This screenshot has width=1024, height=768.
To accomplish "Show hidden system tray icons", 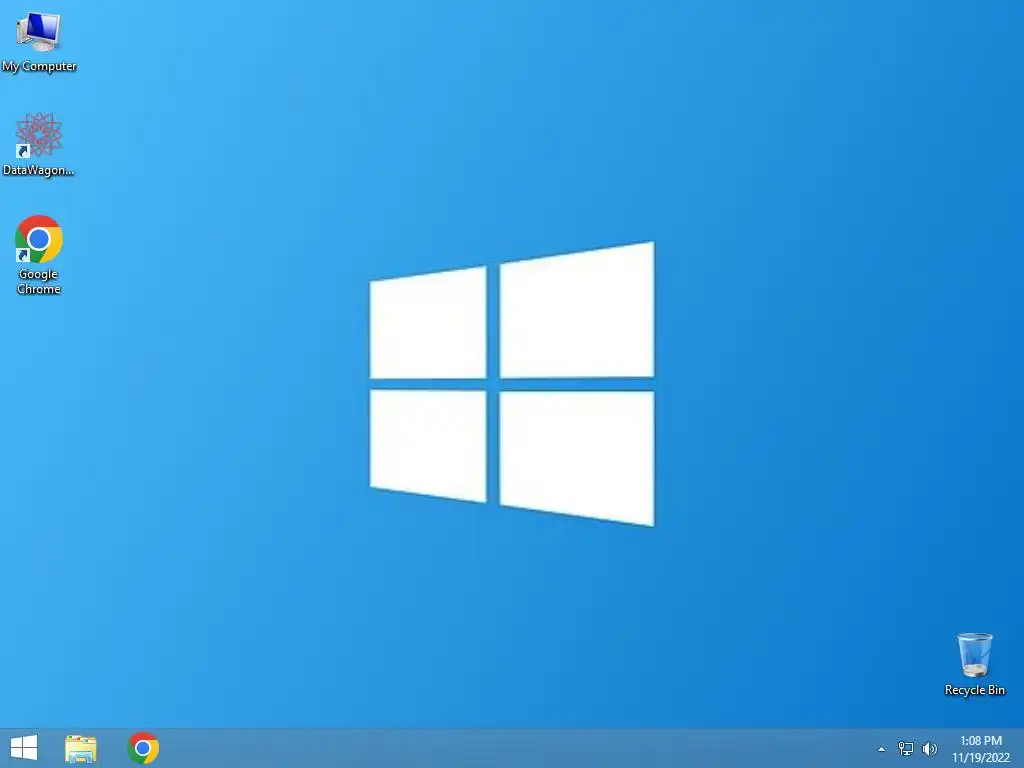I will pyautogui.click(x=882, y=749).
